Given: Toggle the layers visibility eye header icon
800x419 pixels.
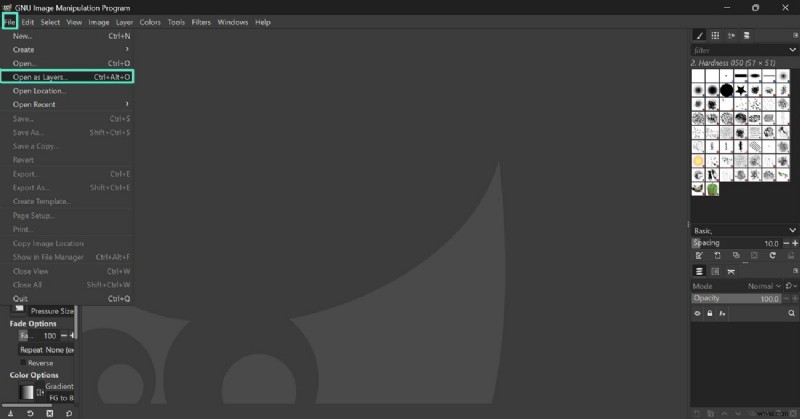Looking at the screenshot, I should [697, 313].
